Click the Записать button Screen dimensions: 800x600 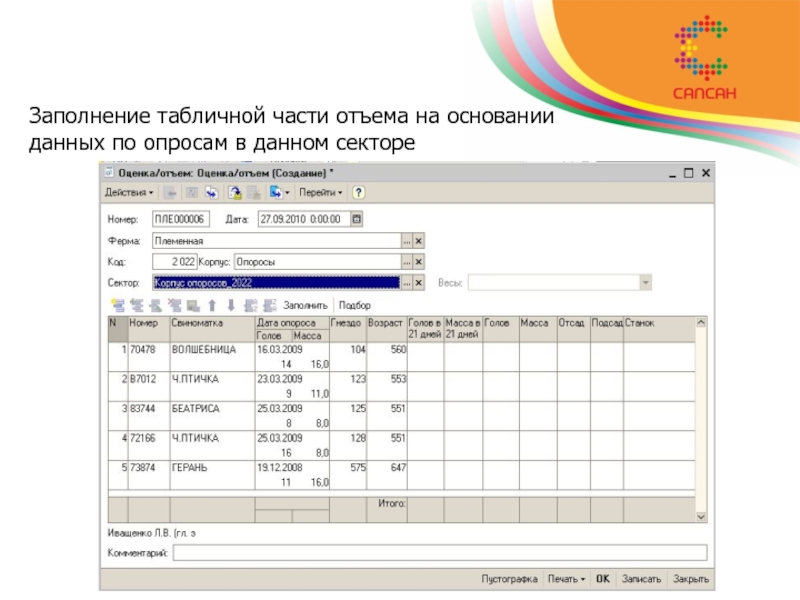pyautogui.click(x=641, y=579)
